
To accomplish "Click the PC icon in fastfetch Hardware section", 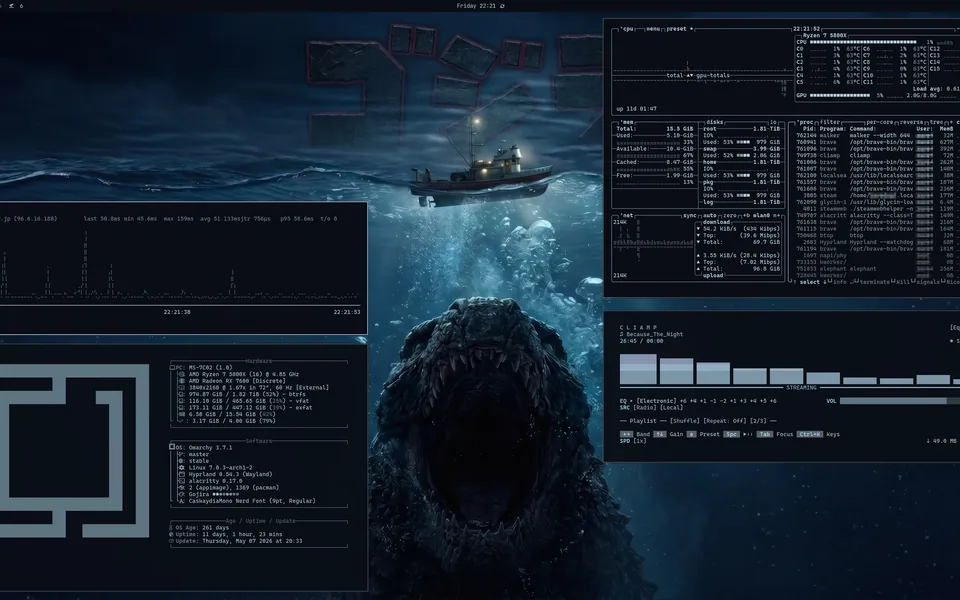I will pos(173,367).
